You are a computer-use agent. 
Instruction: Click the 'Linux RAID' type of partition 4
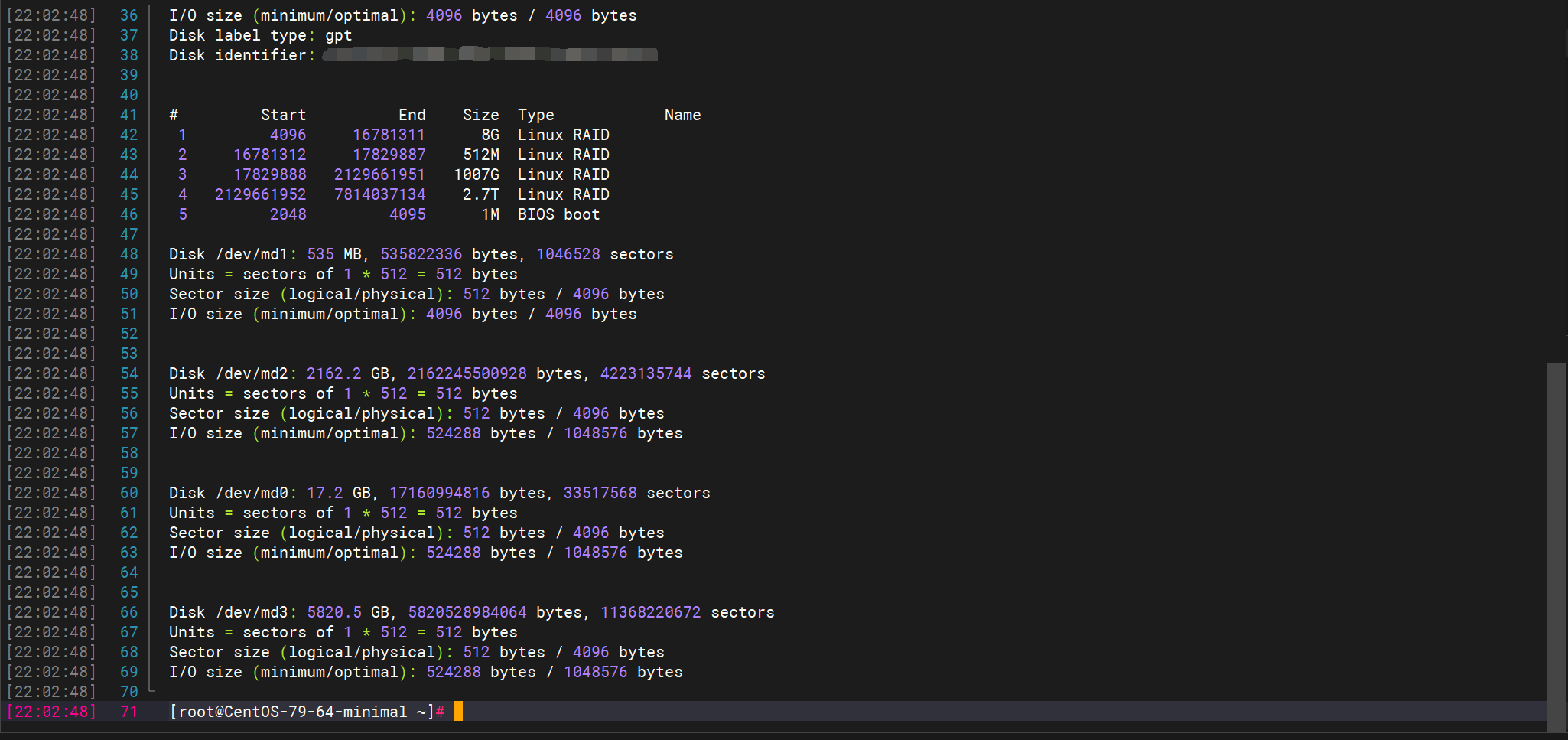tap(564, 194)
